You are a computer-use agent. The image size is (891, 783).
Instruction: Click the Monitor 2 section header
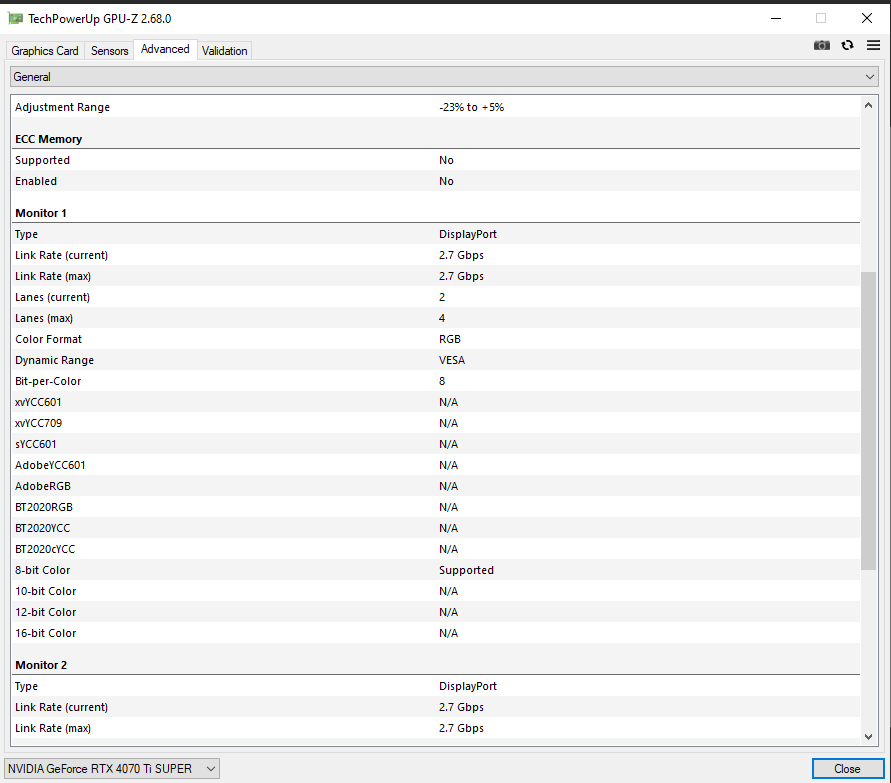coord(41,665)
